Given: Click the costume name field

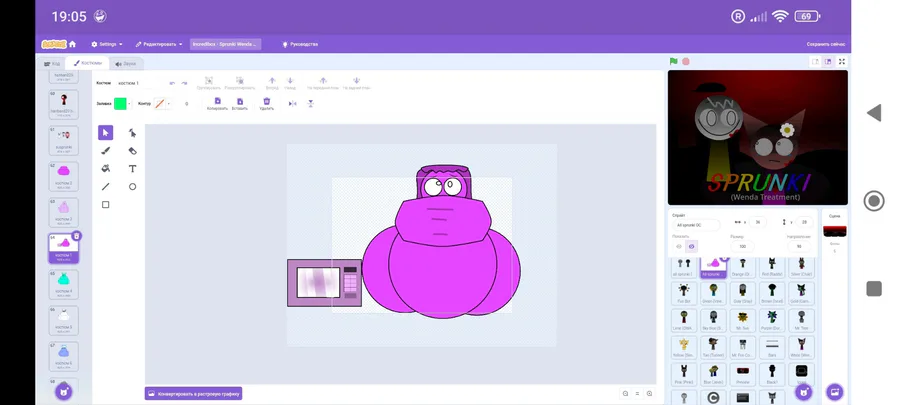Looking at the screenshot, I should 139,83.
